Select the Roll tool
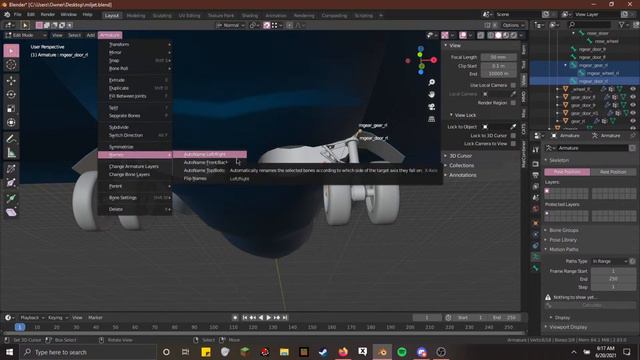 [11, 169]
